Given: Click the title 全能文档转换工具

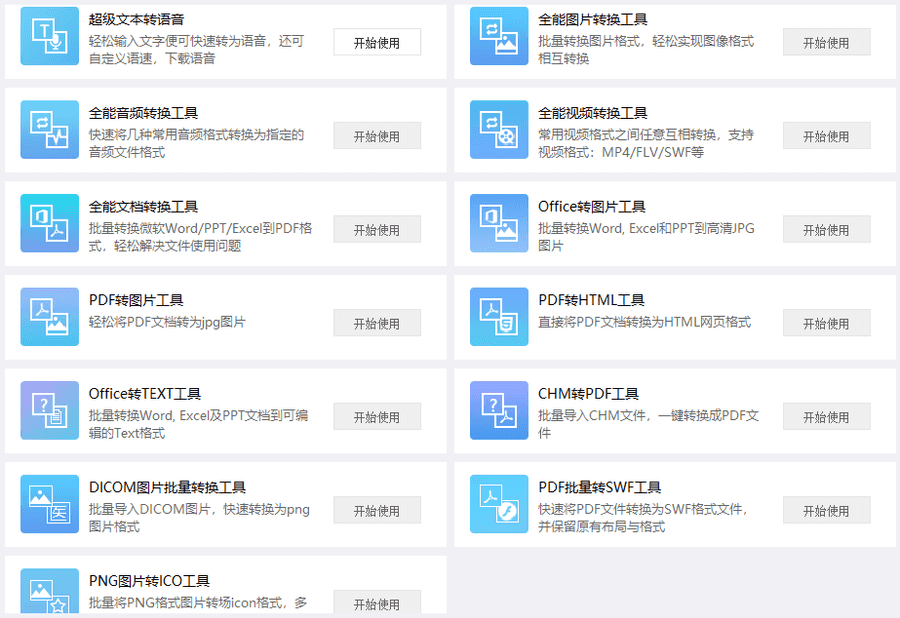Looking at the screenshot, I should 143,207.
